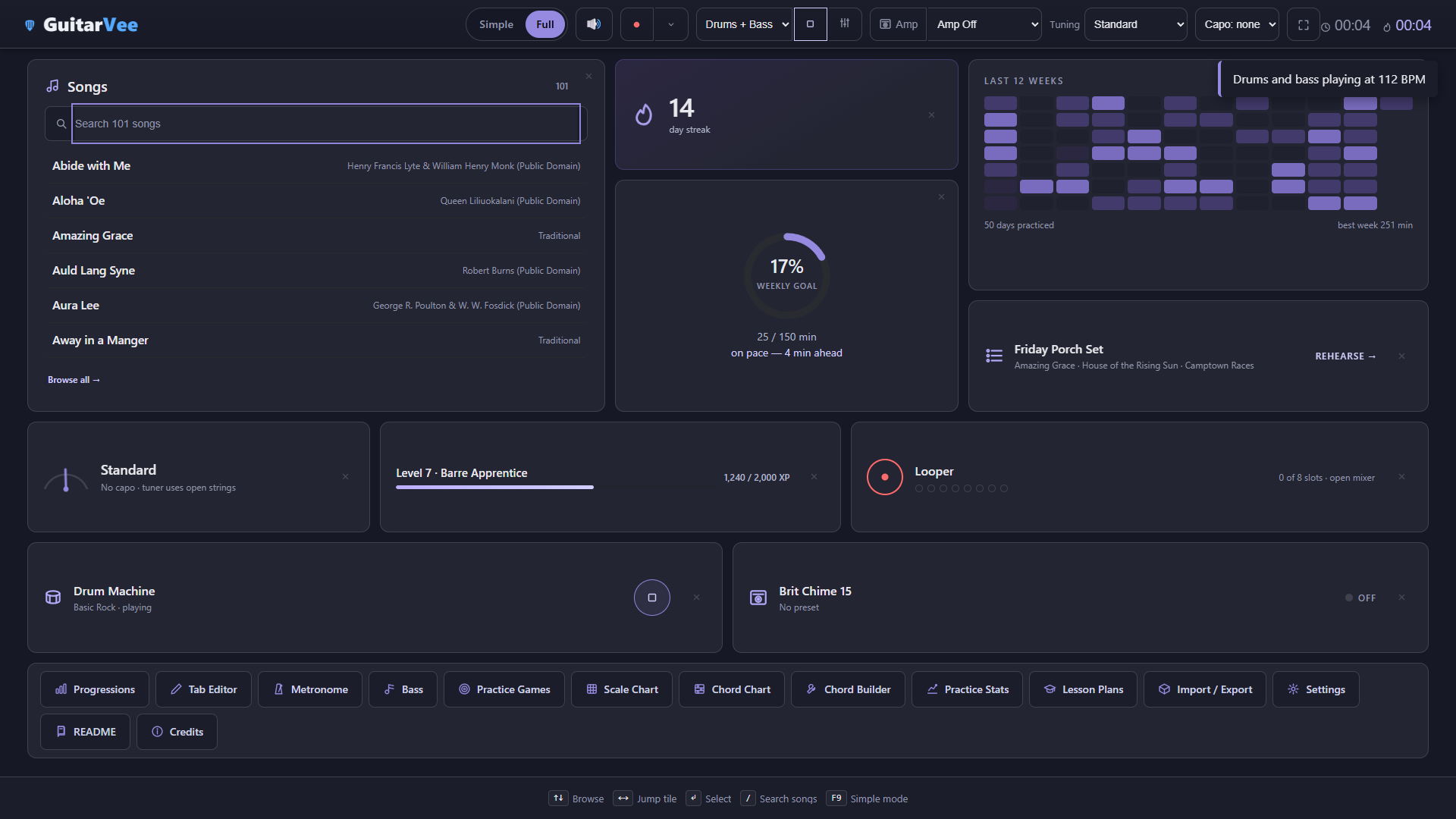Open backing track mixer sliders icon
This screenshot has height=819, width=1456.
pos(844,24)
